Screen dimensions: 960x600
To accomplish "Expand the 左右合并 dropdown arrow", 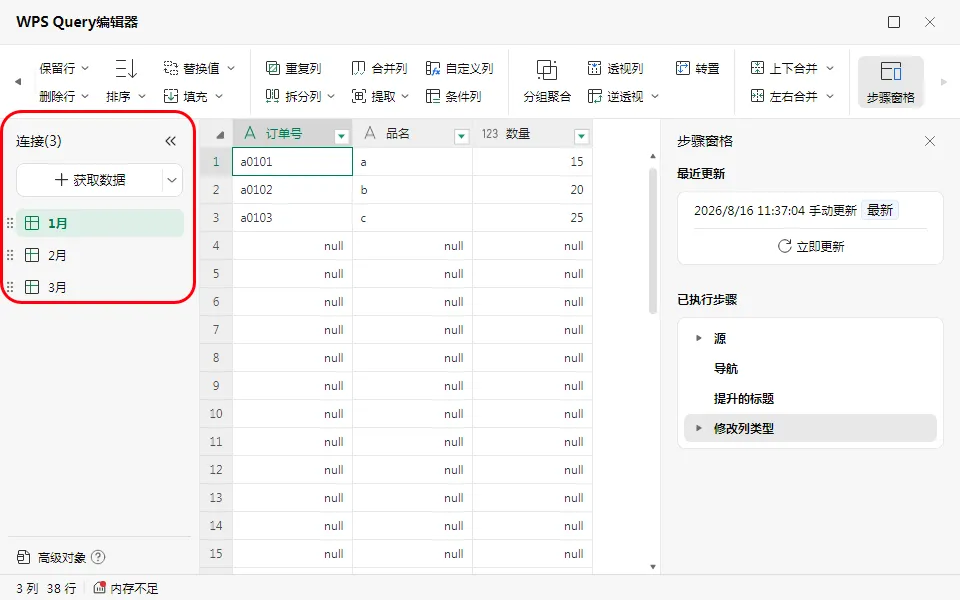I will pos(830,96).
